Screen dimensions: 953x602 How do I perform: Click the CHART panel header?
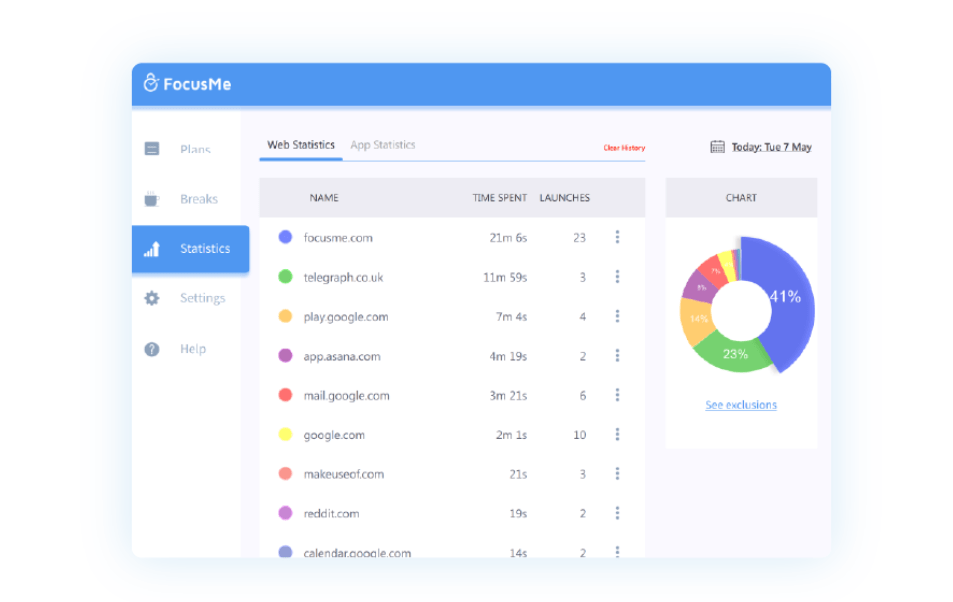pos(741,198)
